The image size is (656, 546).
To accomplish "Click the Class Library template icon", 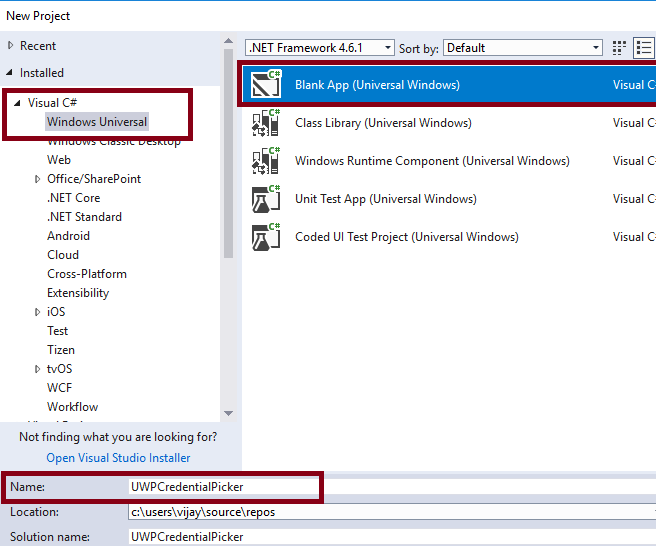I will point(266,122).
